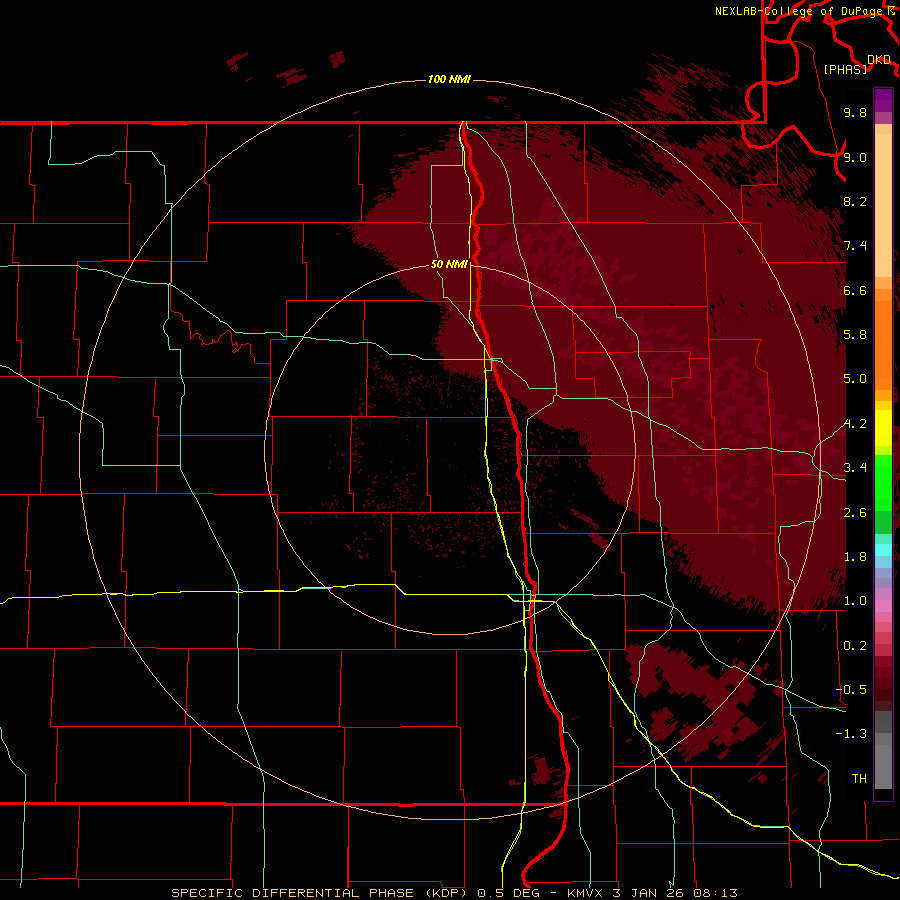Screen dimensions: 900x900
Task: Click the 1.0 value on the color scale
Action: click(855, 601)
